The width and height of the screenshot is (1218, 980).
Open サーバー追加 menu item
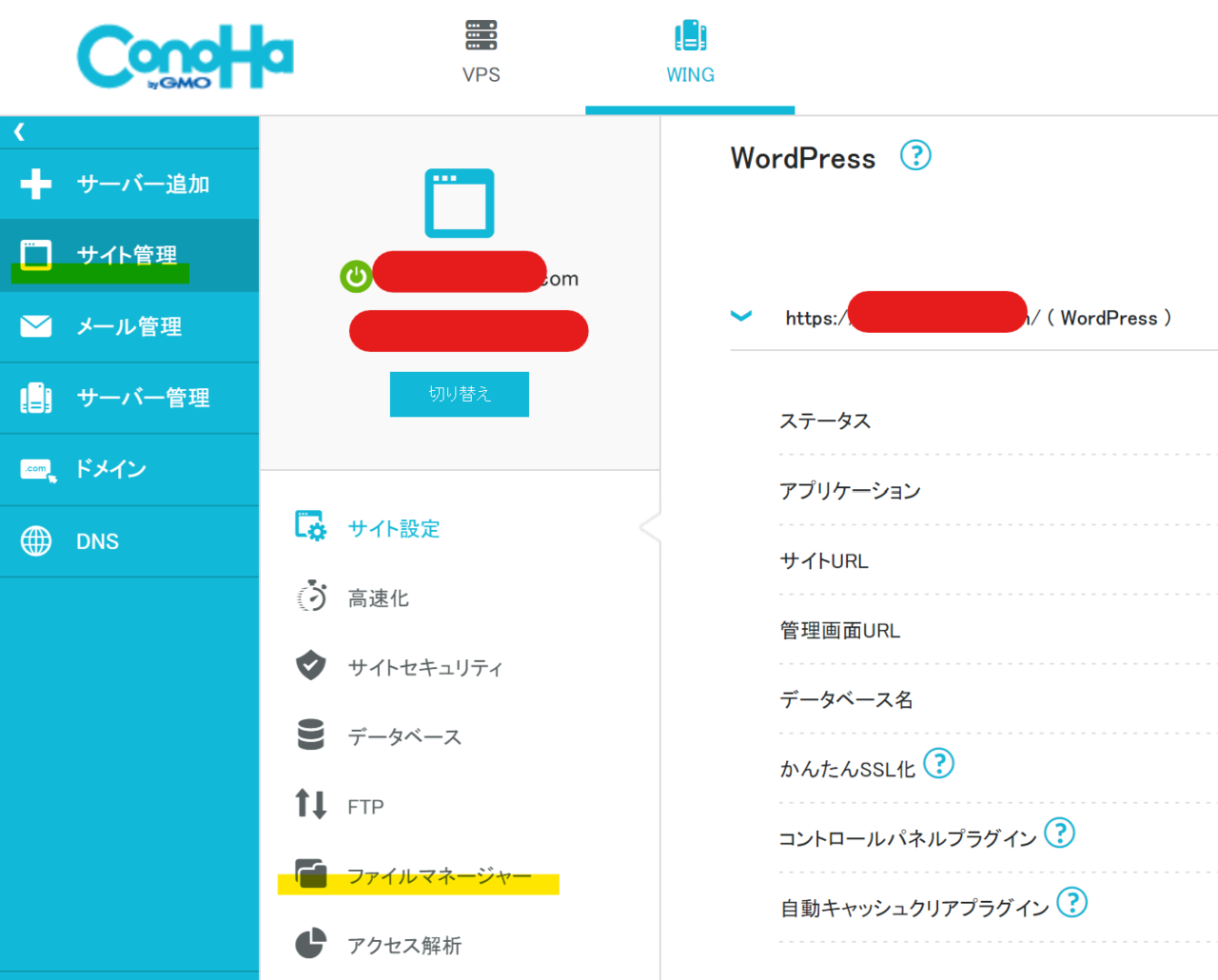129,185
